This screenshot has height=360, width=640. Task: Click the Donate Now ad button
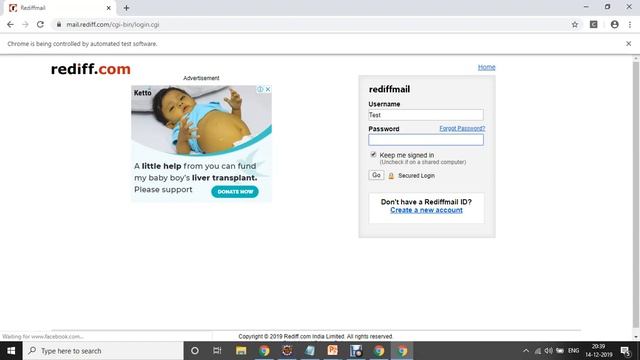coord(235,191)
